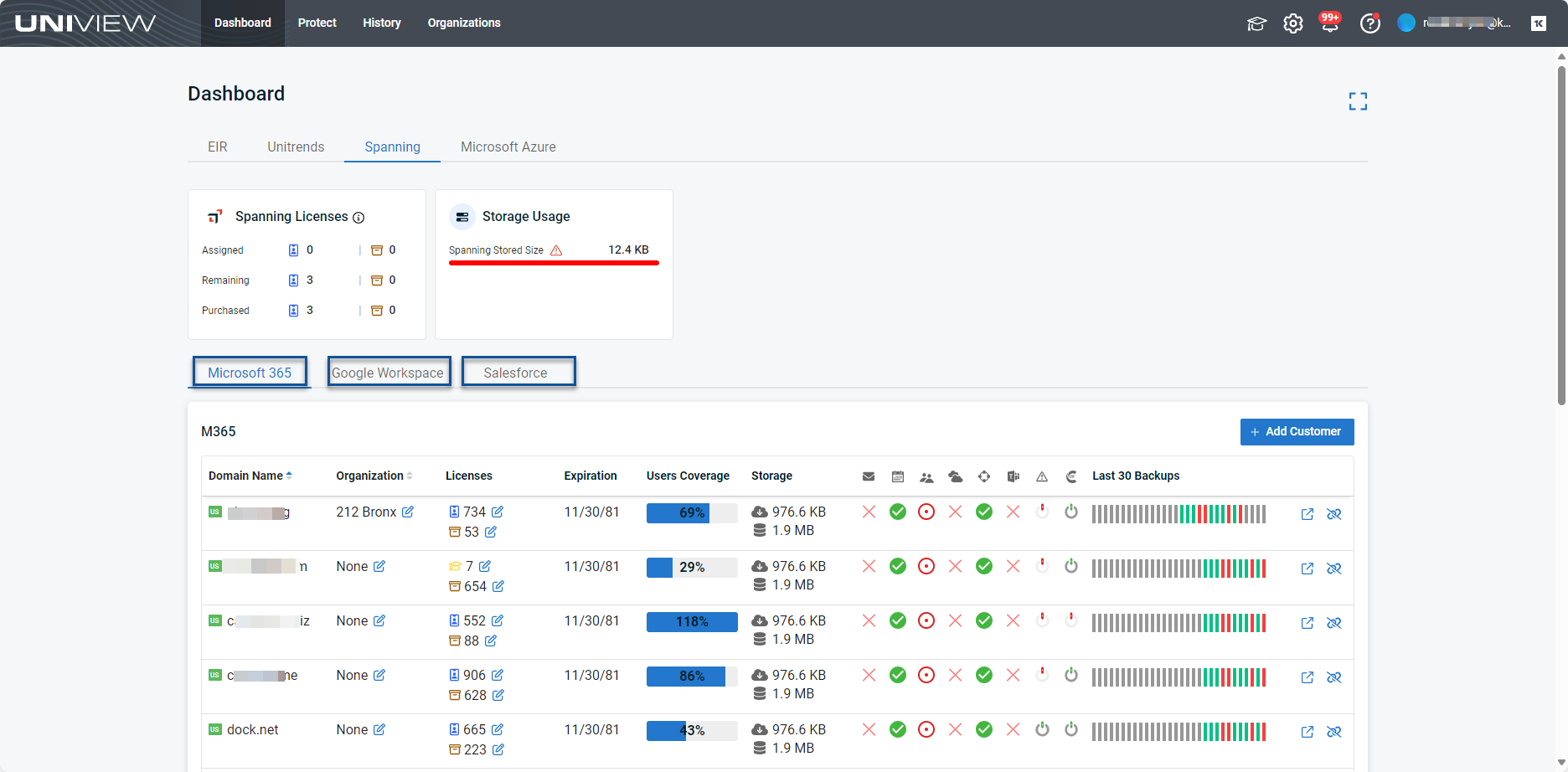Click the mail column header icon
1568x772 pixels.
869,476
